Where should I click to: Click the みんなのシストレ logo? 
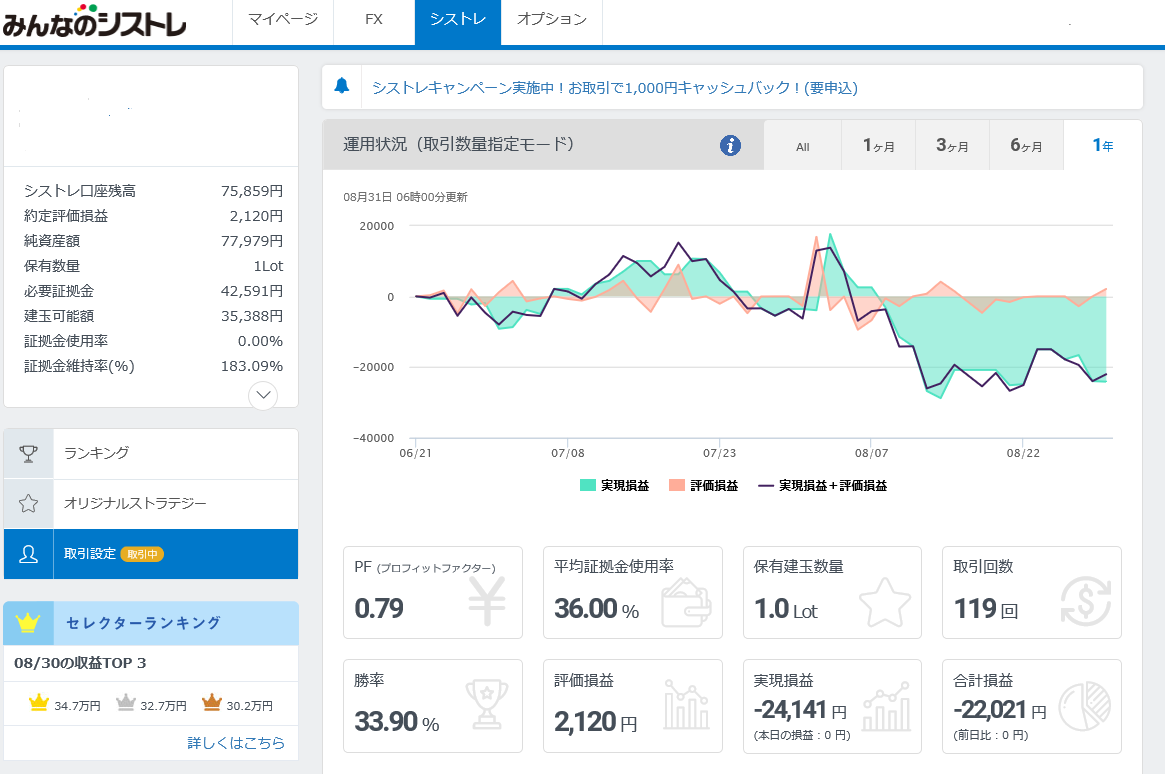(95, 22)
